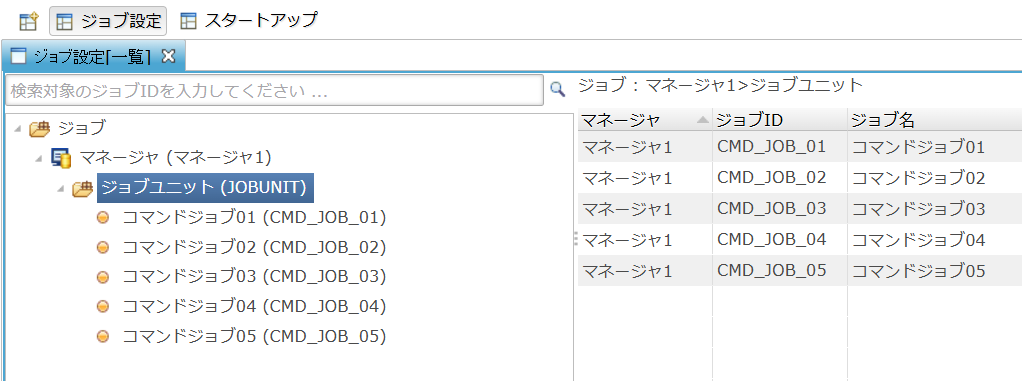Click マネージャ1 cell in CMD_JOB_05 row
The width and height of the screenshot is (1022, 381).
coord(645,270)
